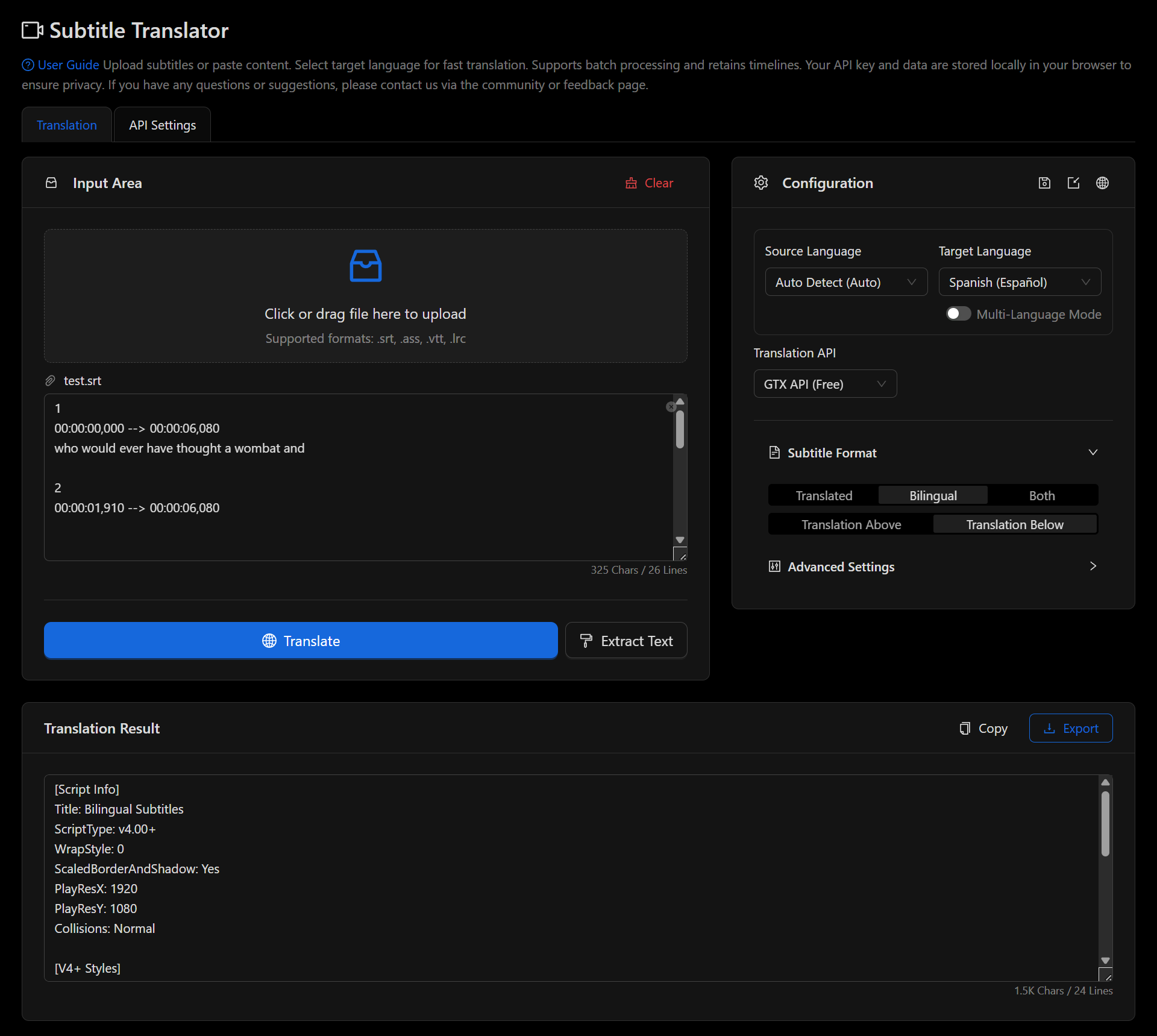Screen dimensions: 1157x1036
Task: Select the Translation tab
Action: tap(67, 125)
